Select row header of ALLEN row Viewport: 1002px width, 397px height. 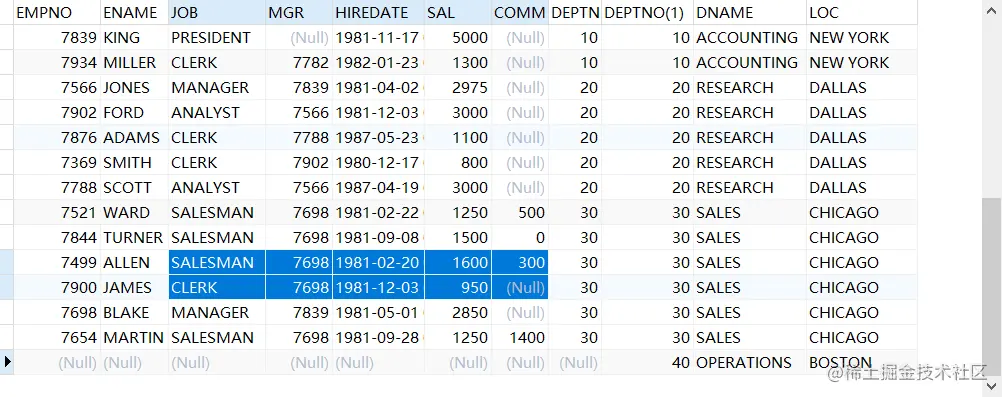tap(7, 263)
